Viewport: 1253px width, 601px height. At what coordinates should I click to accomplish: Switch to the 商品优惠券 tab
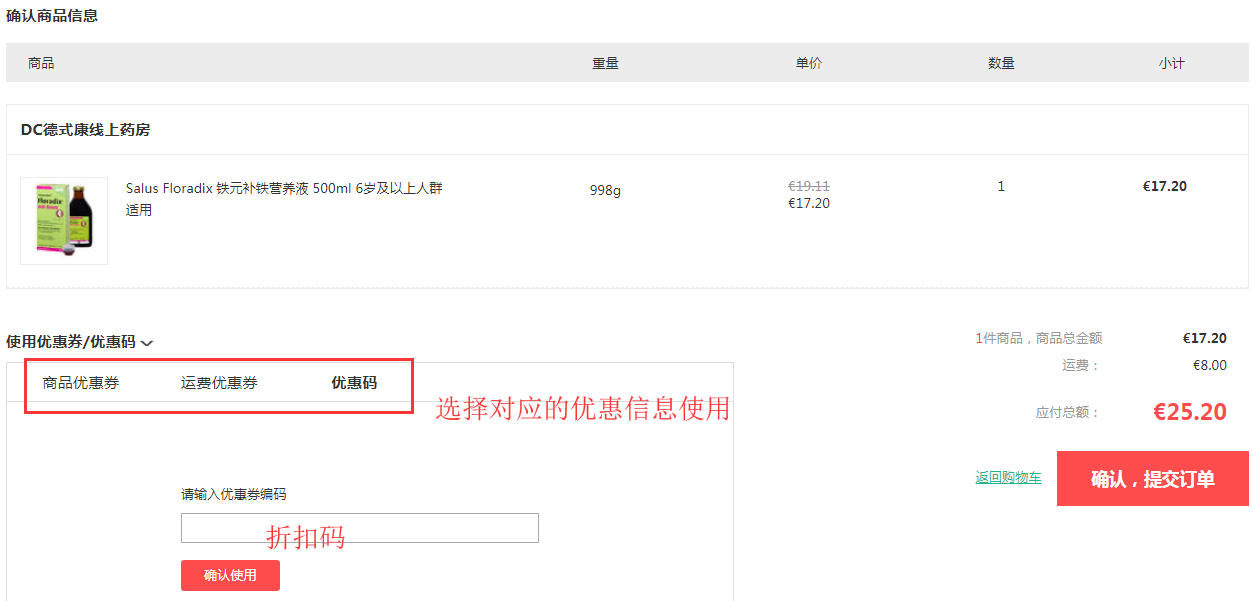point(81,383)
